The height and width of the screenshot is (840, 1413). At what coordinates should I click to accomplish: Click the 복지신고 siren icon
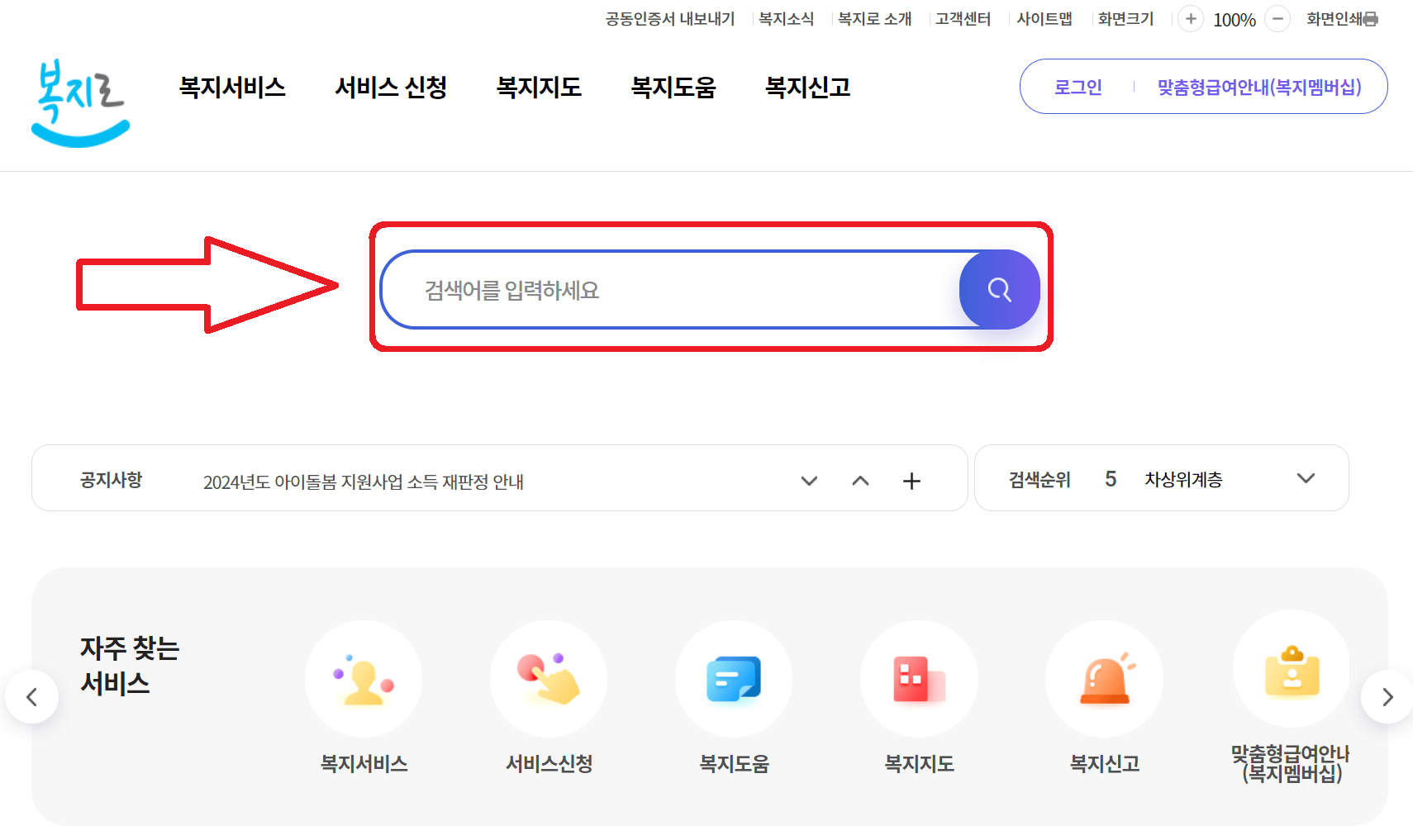click(1105, 679)
